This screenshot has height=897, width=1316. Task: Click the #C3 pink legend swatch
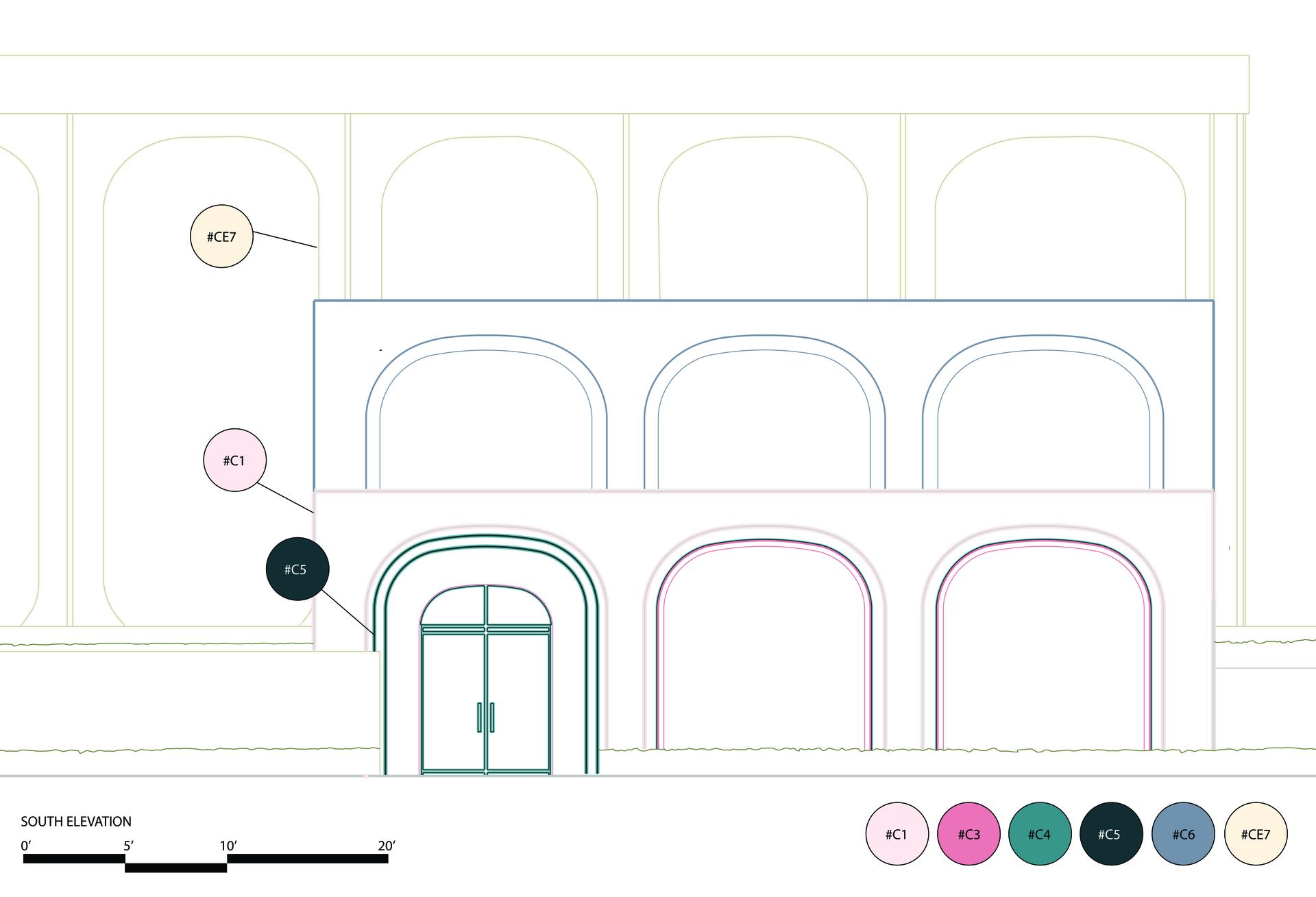coord(968,834)
